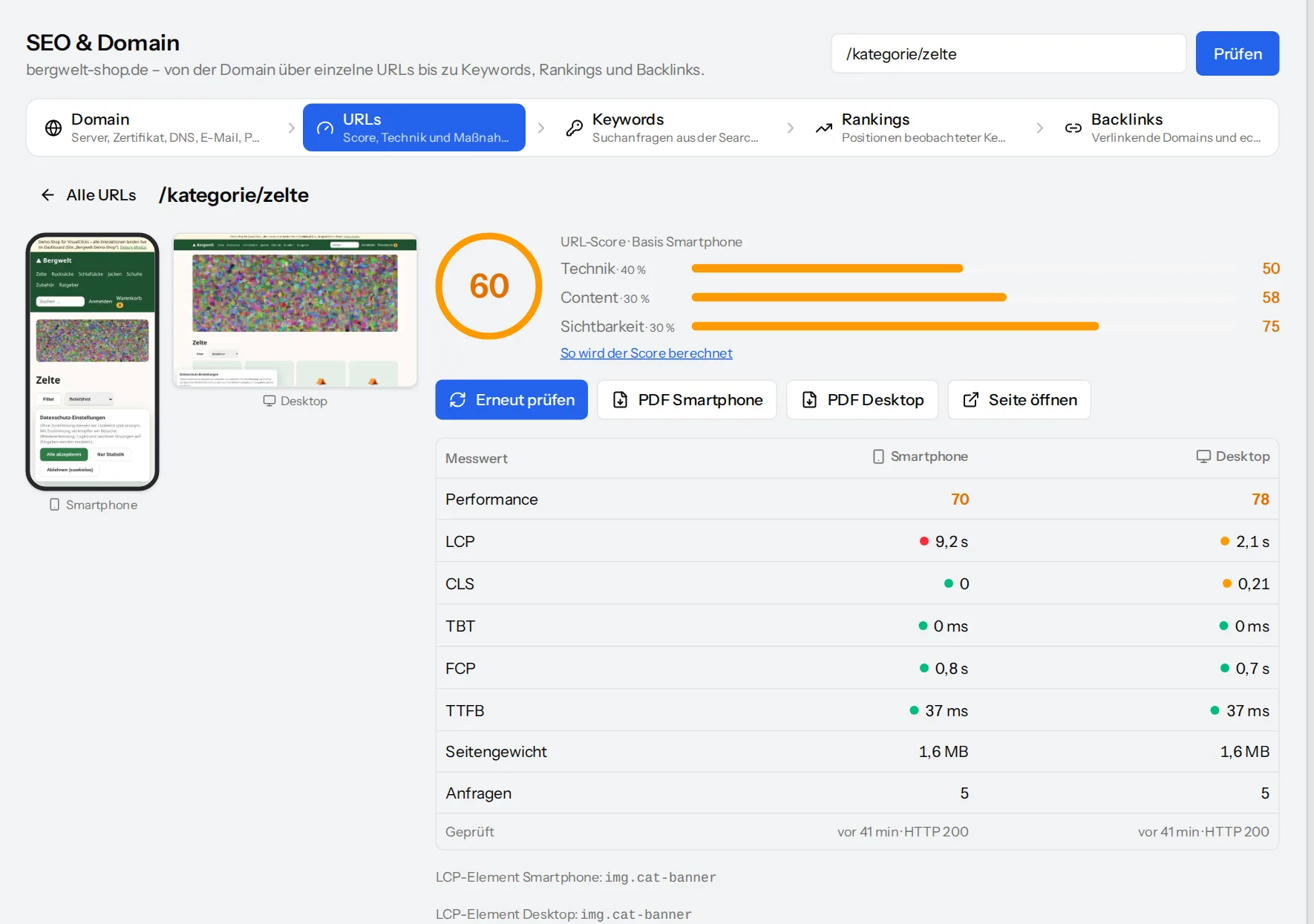This screenshot has height=924, width=1314.
Task: Click the Seite öffnen button
Action: 1019,400
